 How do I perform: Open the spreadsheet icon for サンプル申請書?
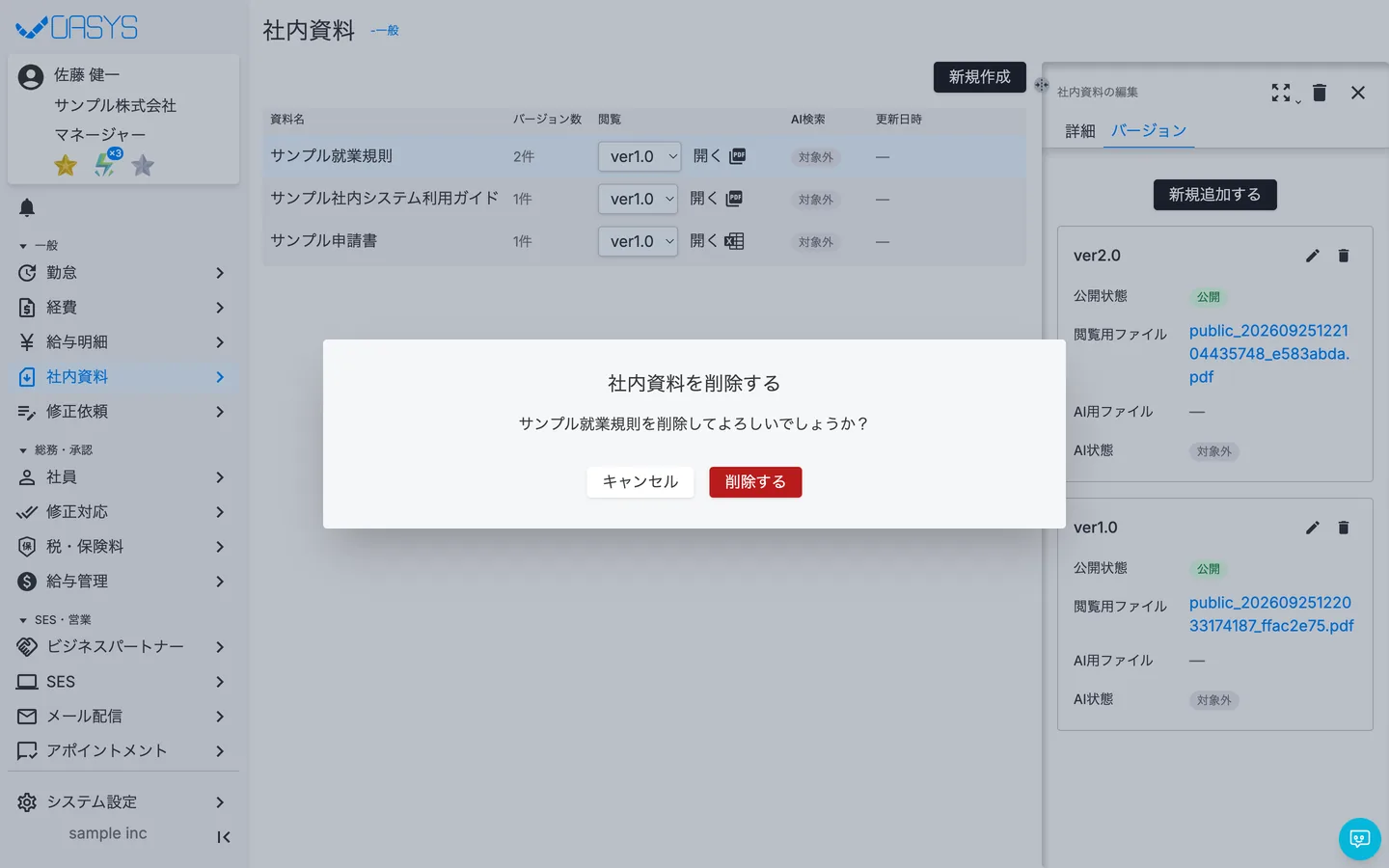point(734,241)
